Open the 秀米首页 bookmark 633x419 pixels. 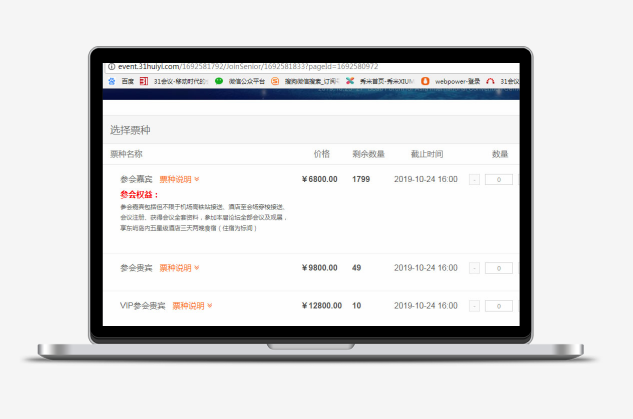point(380,81)
